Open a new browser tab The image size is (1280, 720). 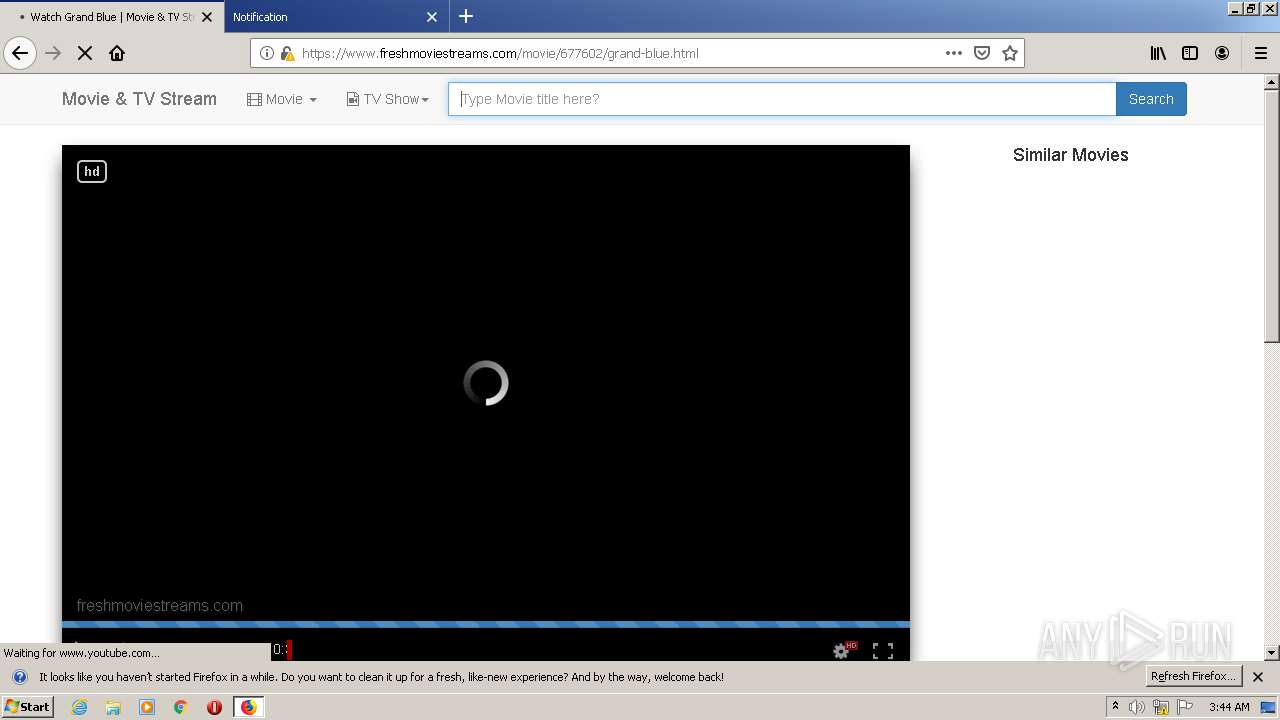point(466,16)
